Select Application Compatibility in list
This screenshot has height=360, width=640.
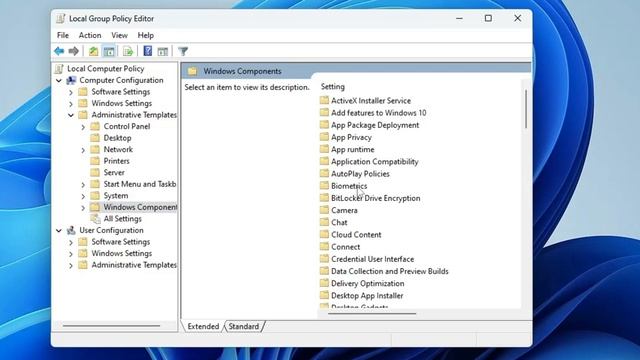tap(375, 162)
